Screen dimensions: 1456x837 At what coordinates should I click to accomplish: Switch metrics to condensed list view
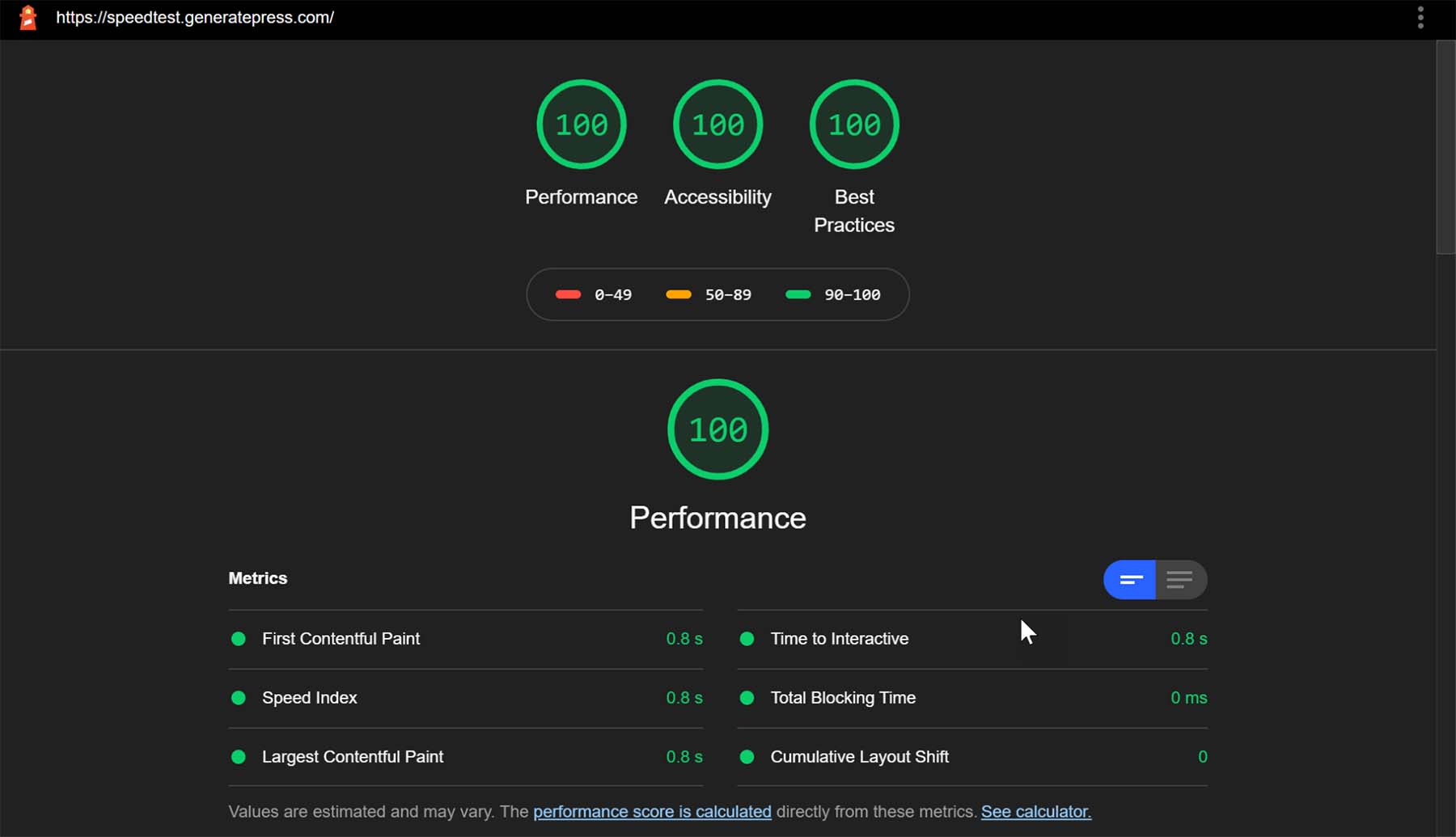click(x=1180, y=580)
